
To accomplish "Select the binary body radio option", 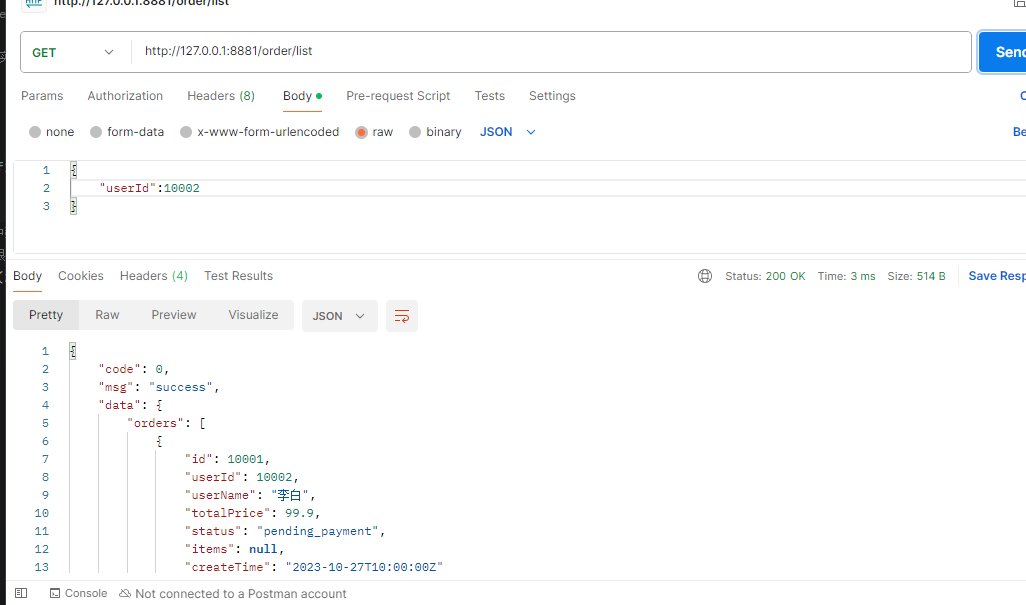I will click(x=435, y=132).
